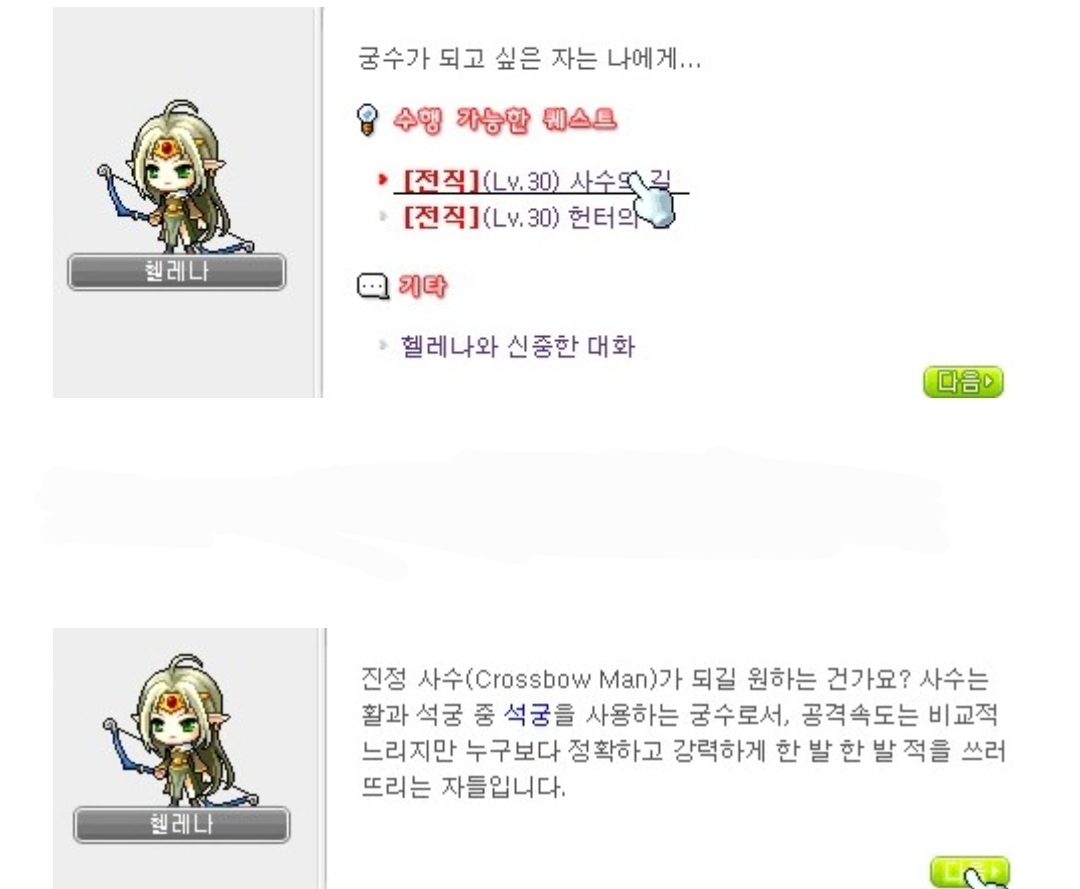Click Helena's character portrait in the upper dialog

coord(177,177)
